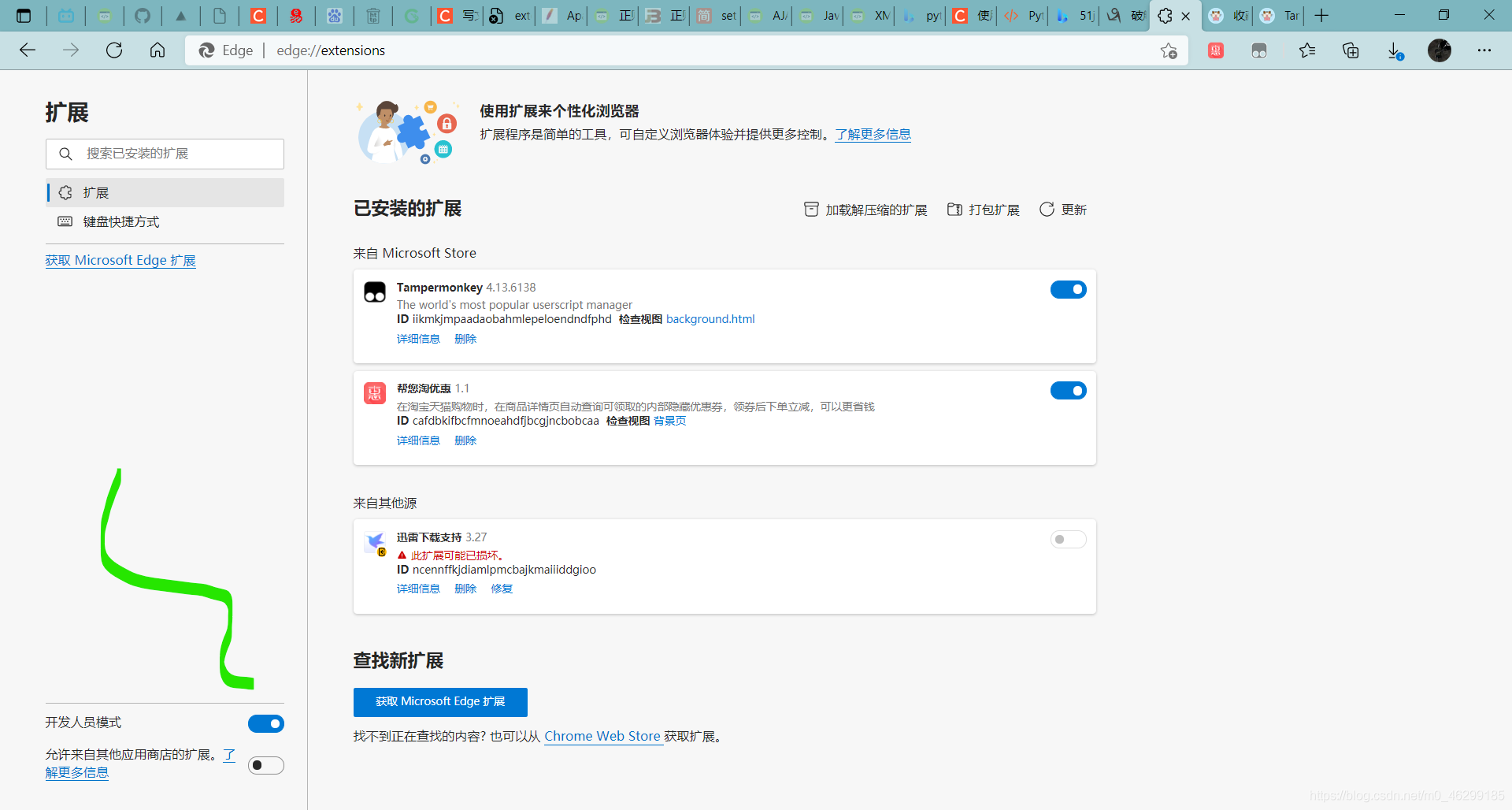Open Tampermonkey 详细信息
This screenshot has width=1512, height=810.
[x=418, y=339]
